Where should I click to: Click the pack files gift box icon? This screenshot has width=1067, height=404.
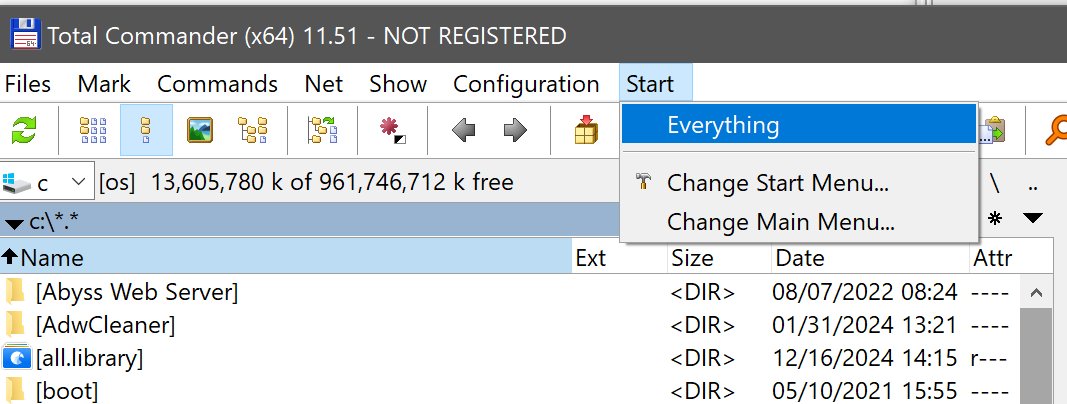586,130
